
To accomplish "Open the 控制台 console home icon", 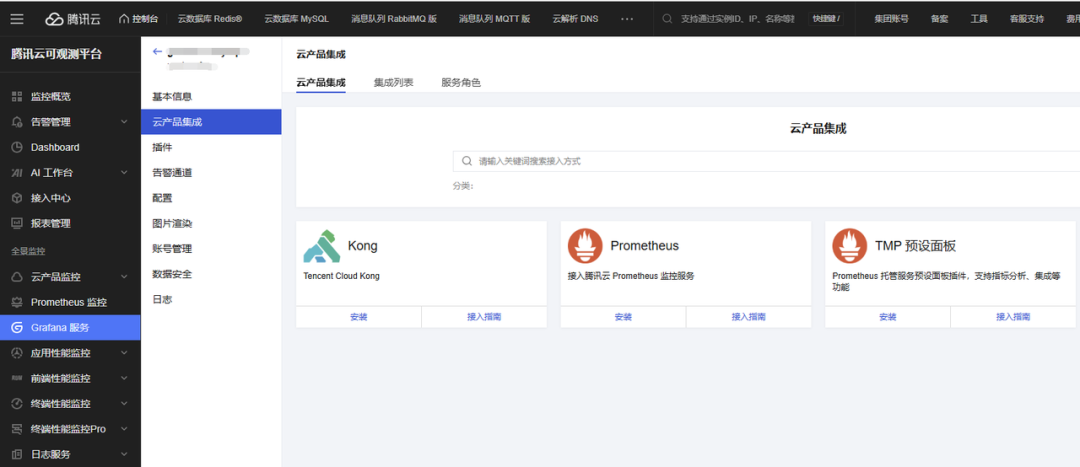I will 124,19.
